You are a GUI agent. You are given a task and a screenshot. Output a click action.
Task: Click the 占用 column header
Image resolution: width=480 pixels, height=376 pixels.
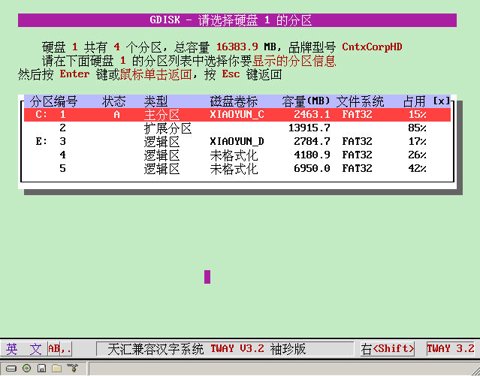tap(414, 101)
